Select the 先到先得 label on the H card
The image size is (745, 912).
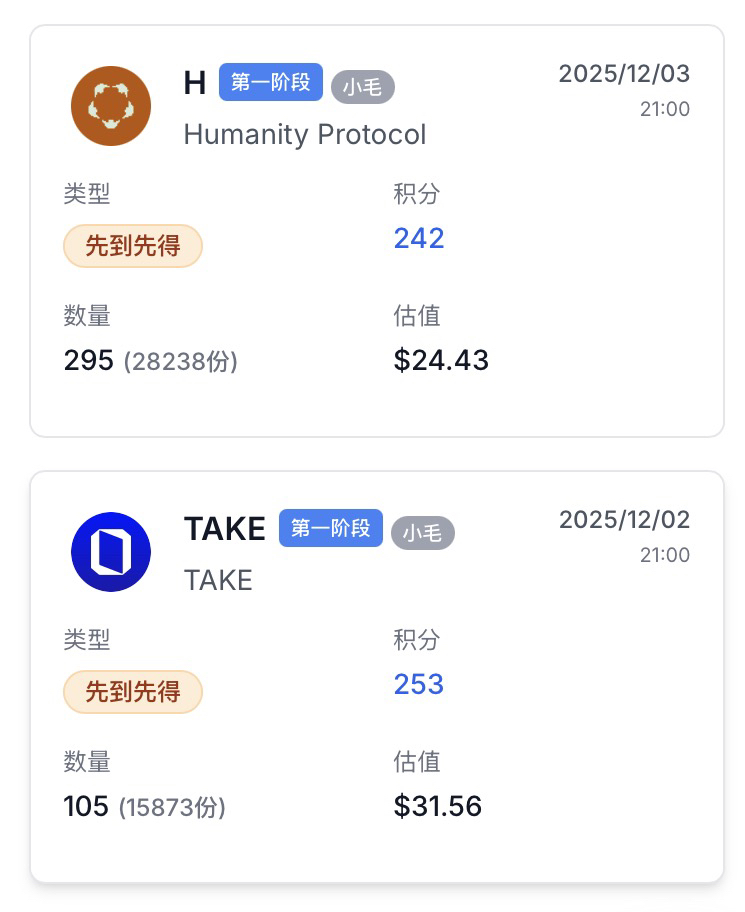[x=133, y=246]
